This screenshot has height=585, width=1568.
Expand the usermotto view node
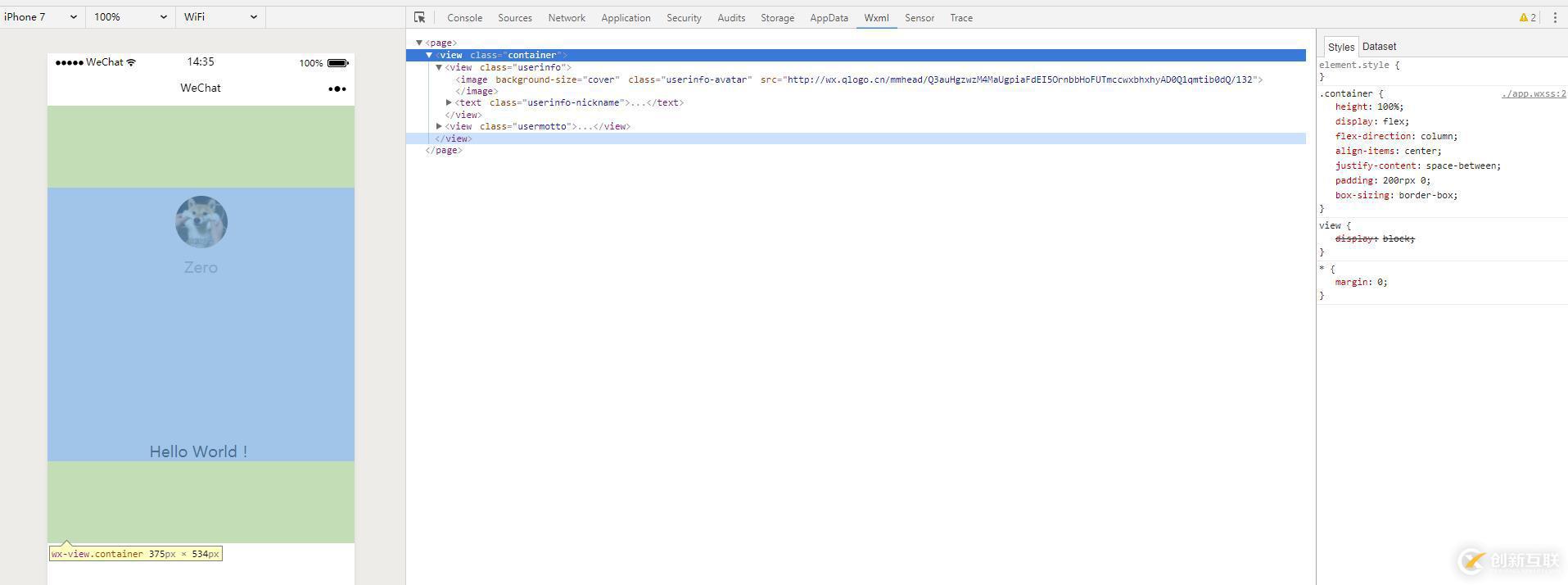click(x=439, y=126)
